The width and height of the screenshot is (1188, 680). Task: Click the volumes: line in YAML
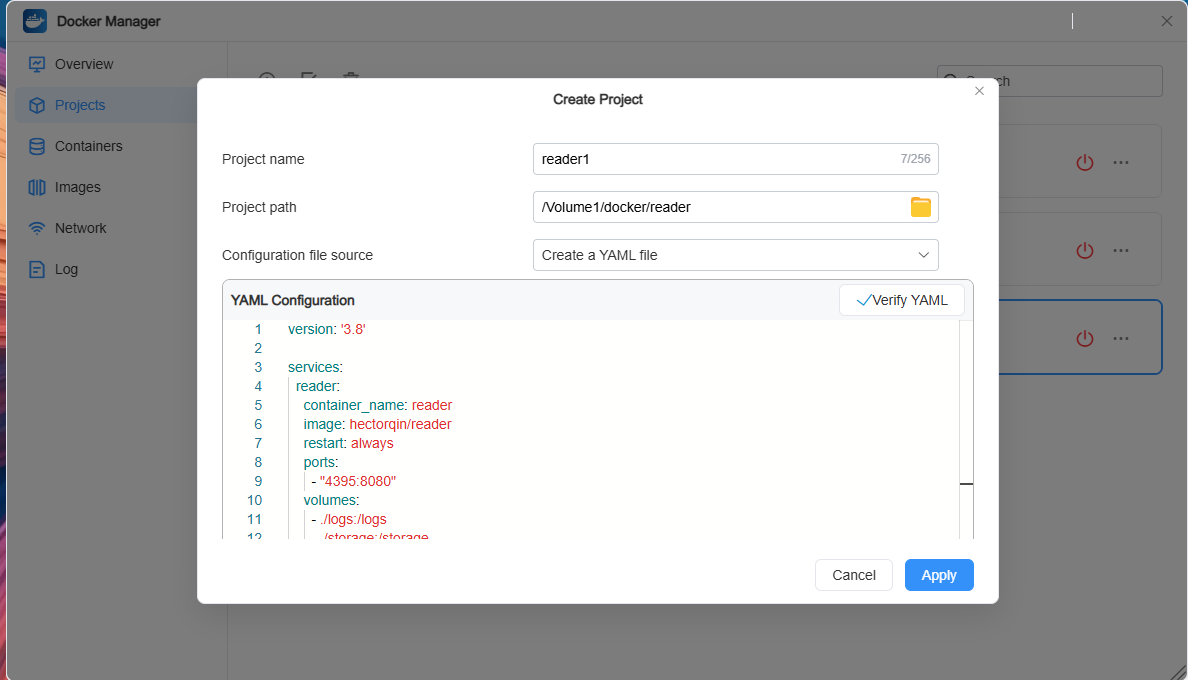[331, 501]
